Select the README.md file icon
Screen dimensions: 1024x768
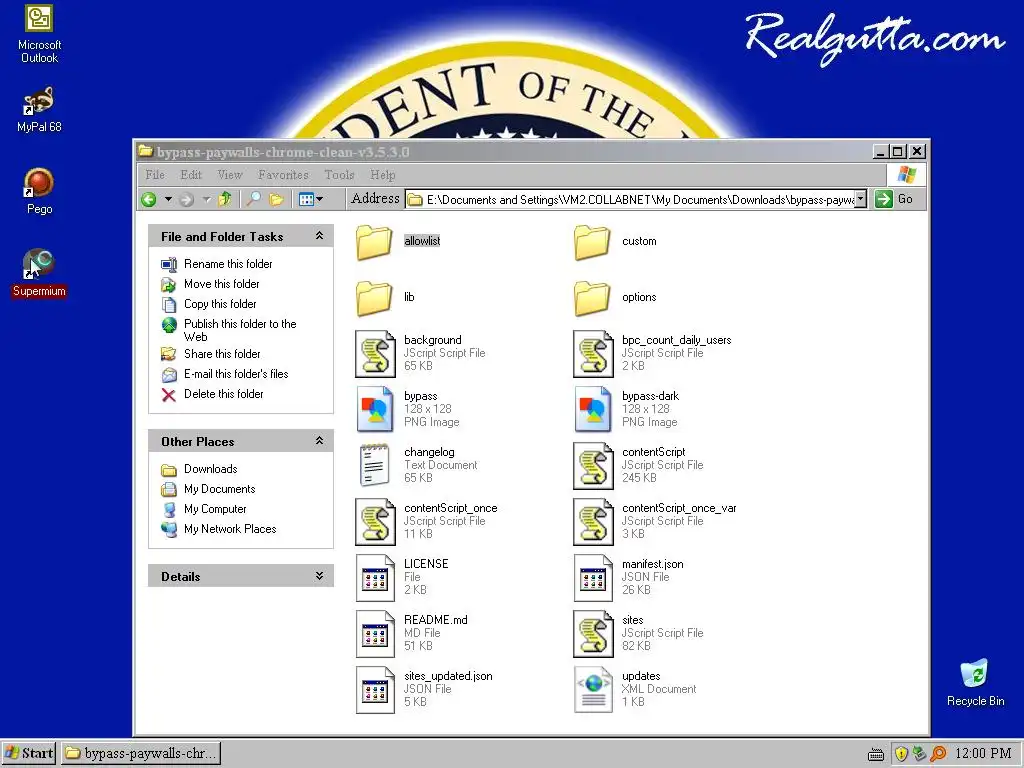pos(376,633)
